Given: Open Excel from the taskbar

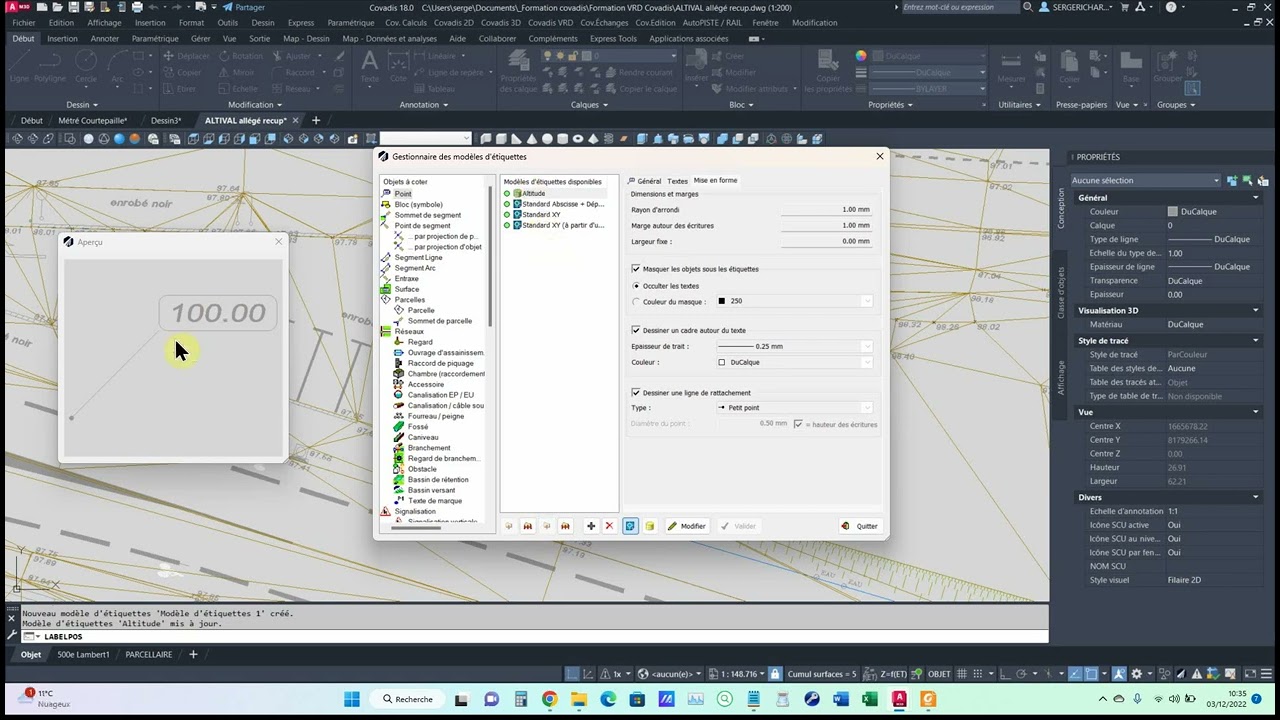Looking at the screenshot, I should 870,699.
